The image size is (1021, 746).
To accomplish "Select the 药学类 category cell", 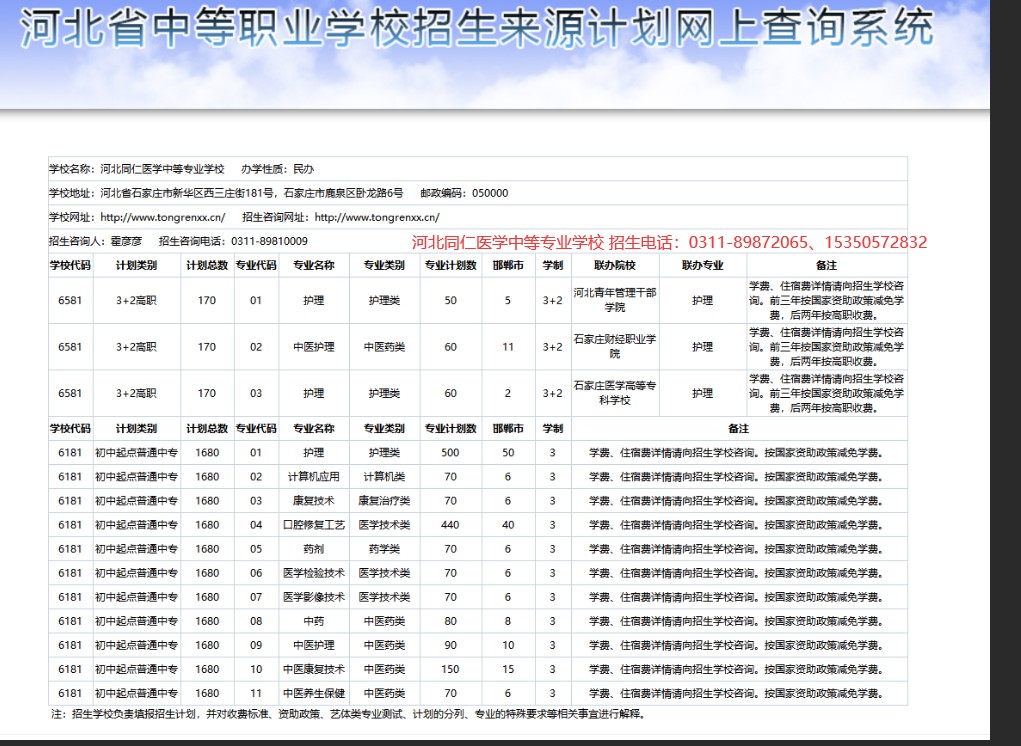I will [384, 549].
